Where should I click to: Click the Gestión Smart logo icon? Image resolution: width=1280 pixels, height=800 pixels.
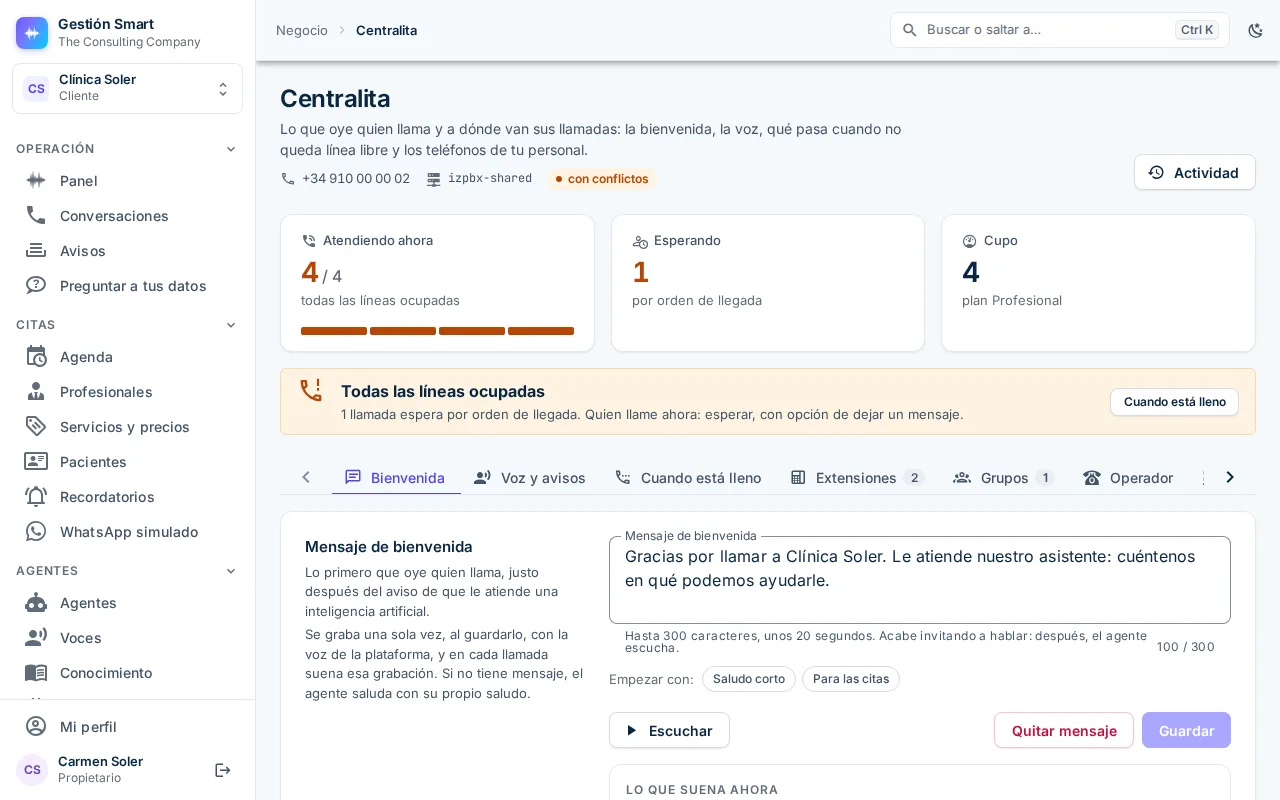[x=32, y=33]
